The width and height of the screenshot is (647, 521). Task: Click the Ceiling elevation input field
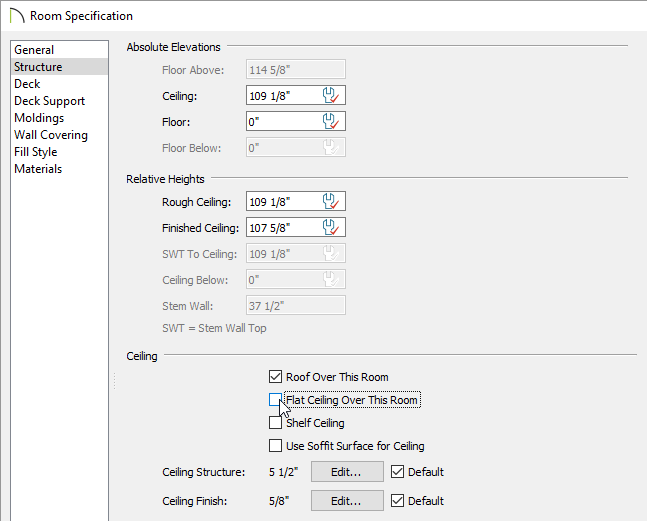(295, 95)
